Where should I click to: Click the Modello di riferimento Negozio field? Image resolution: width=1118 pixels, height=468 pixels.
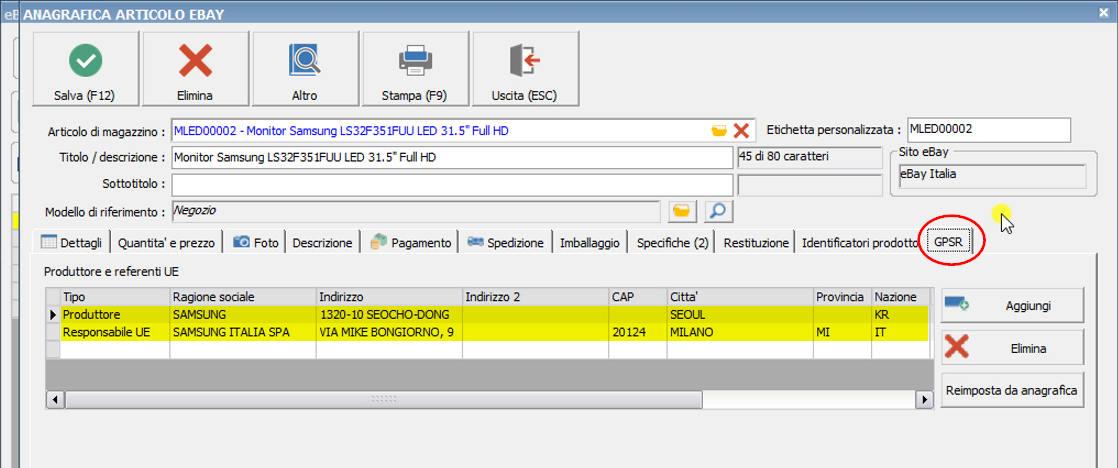[416, 211]
